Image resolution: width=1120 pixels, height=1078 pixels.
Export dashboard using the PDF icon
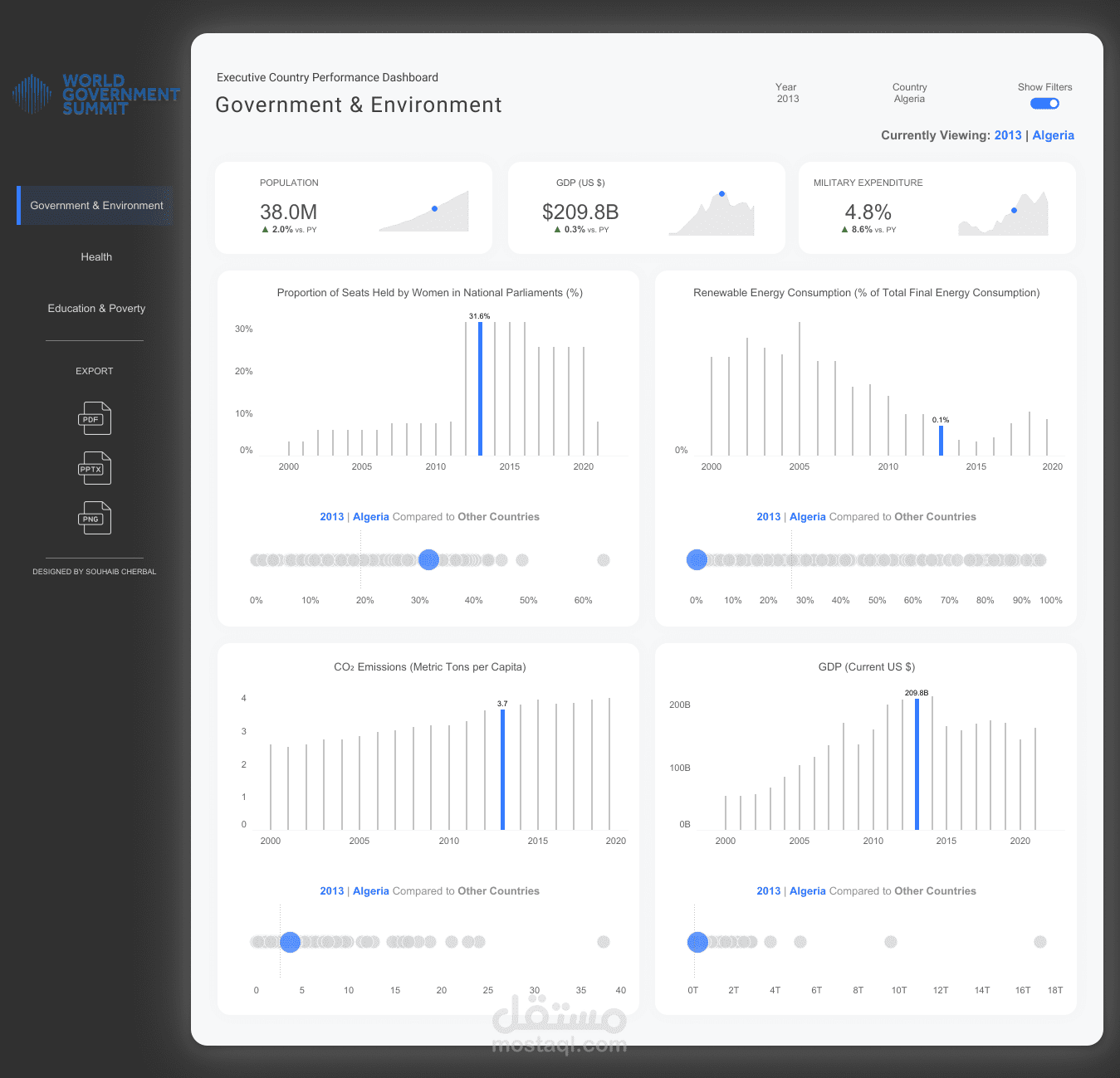click(95, 418)
